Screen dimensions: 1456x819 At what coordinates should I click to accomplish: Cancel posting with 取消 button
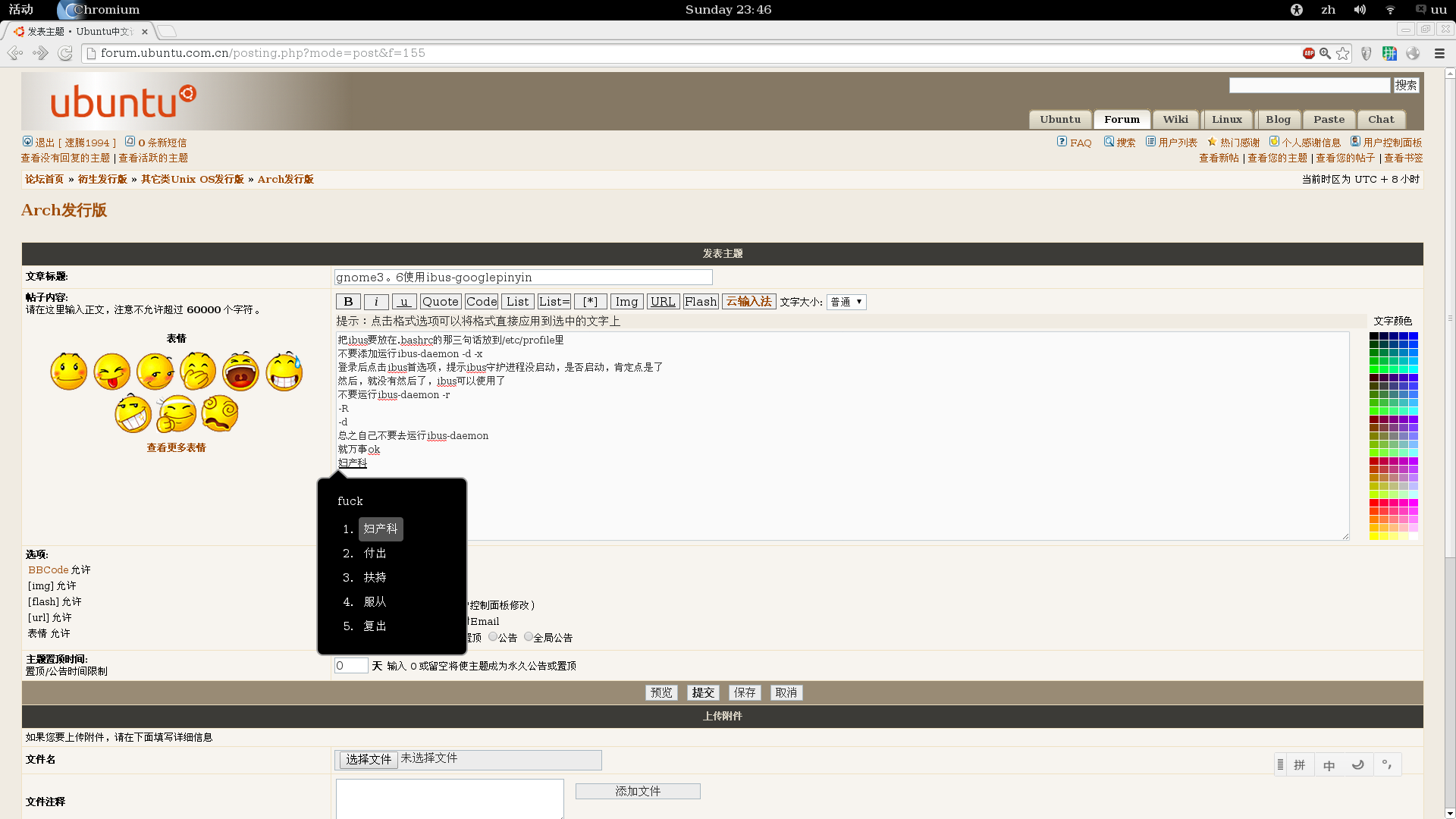786,692
